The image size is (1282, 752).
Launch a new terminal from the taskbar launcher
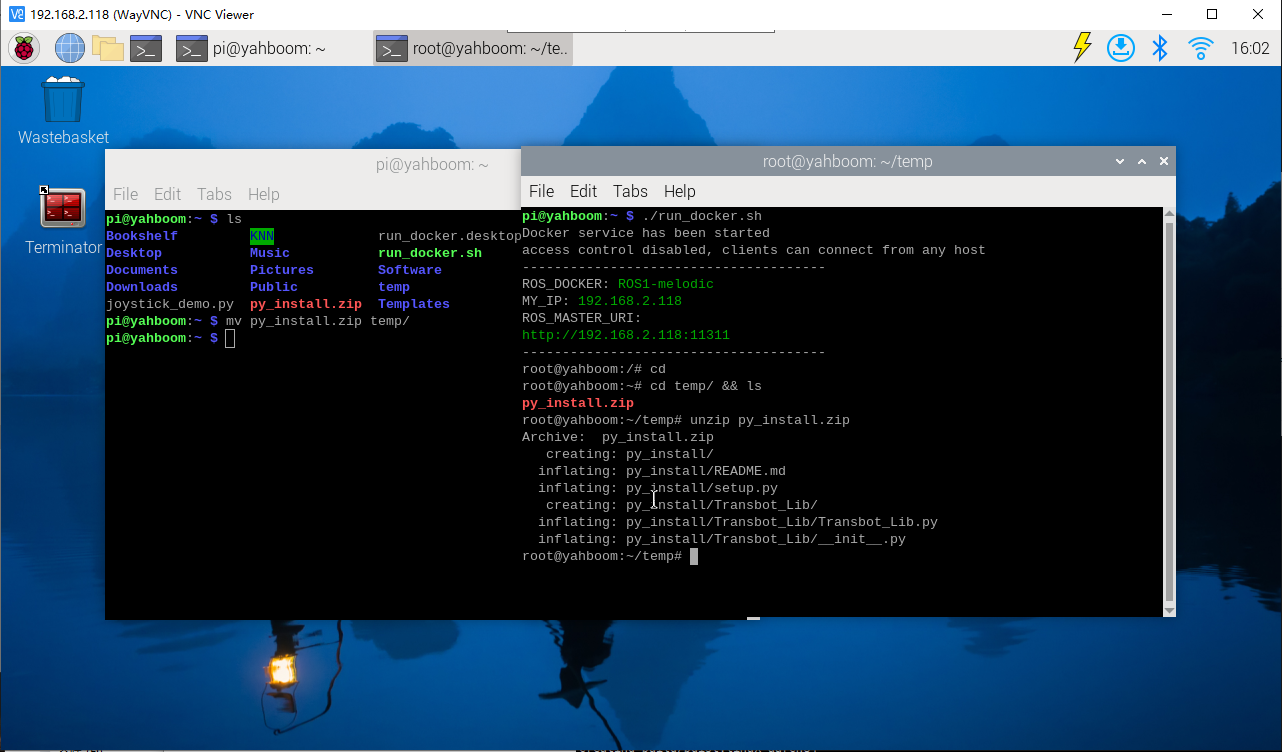(146, 48)
